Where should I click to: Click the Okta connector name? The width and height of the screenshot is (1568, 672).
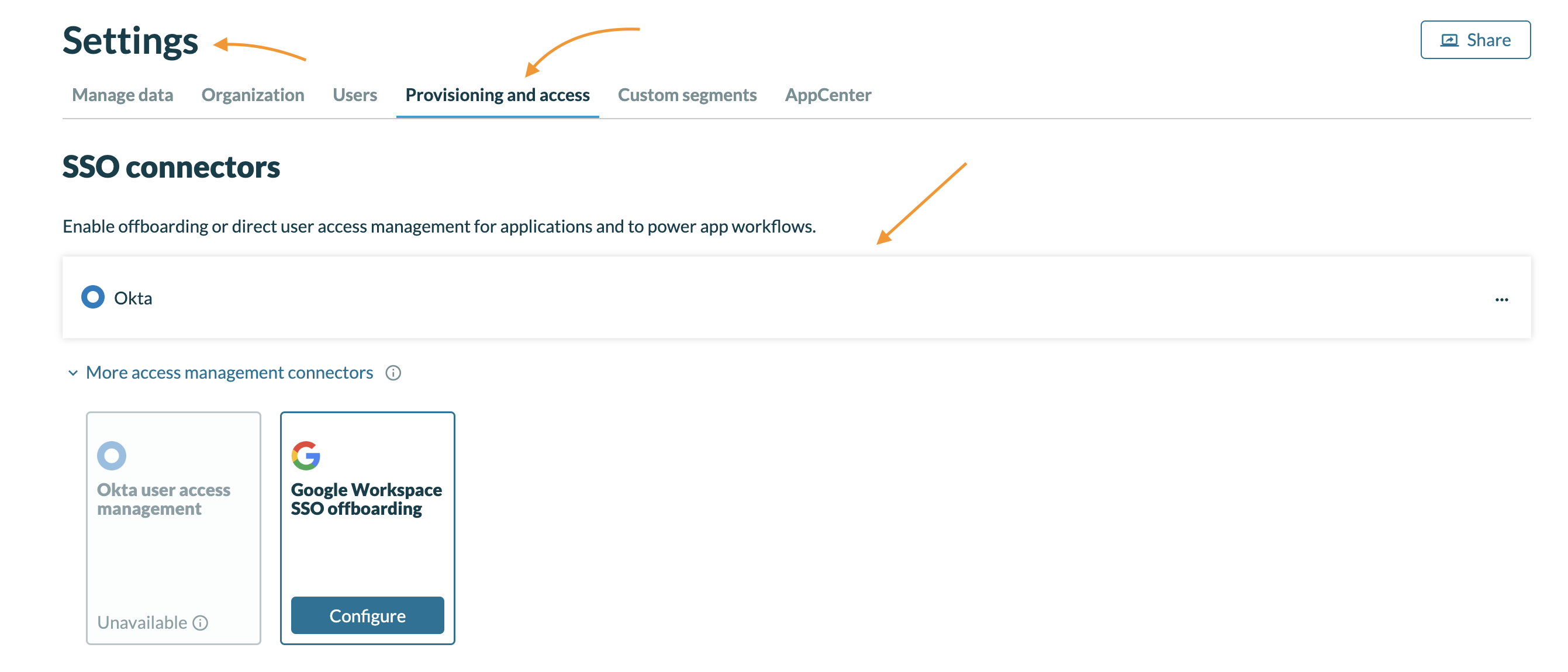coord(133,298)
